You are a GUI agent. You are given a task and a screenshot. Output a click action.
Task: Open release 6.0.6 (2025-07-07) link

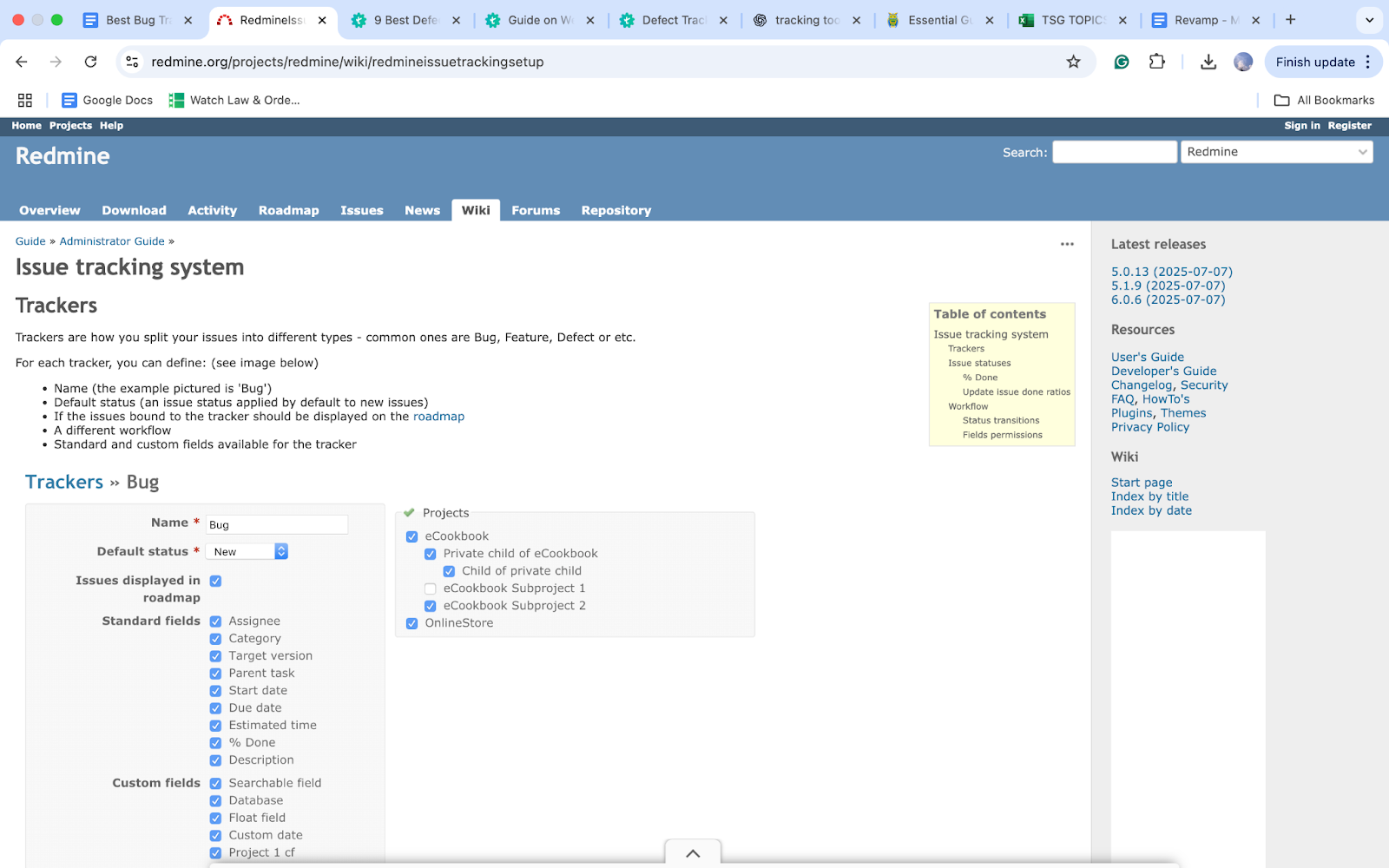point(1168,299)
